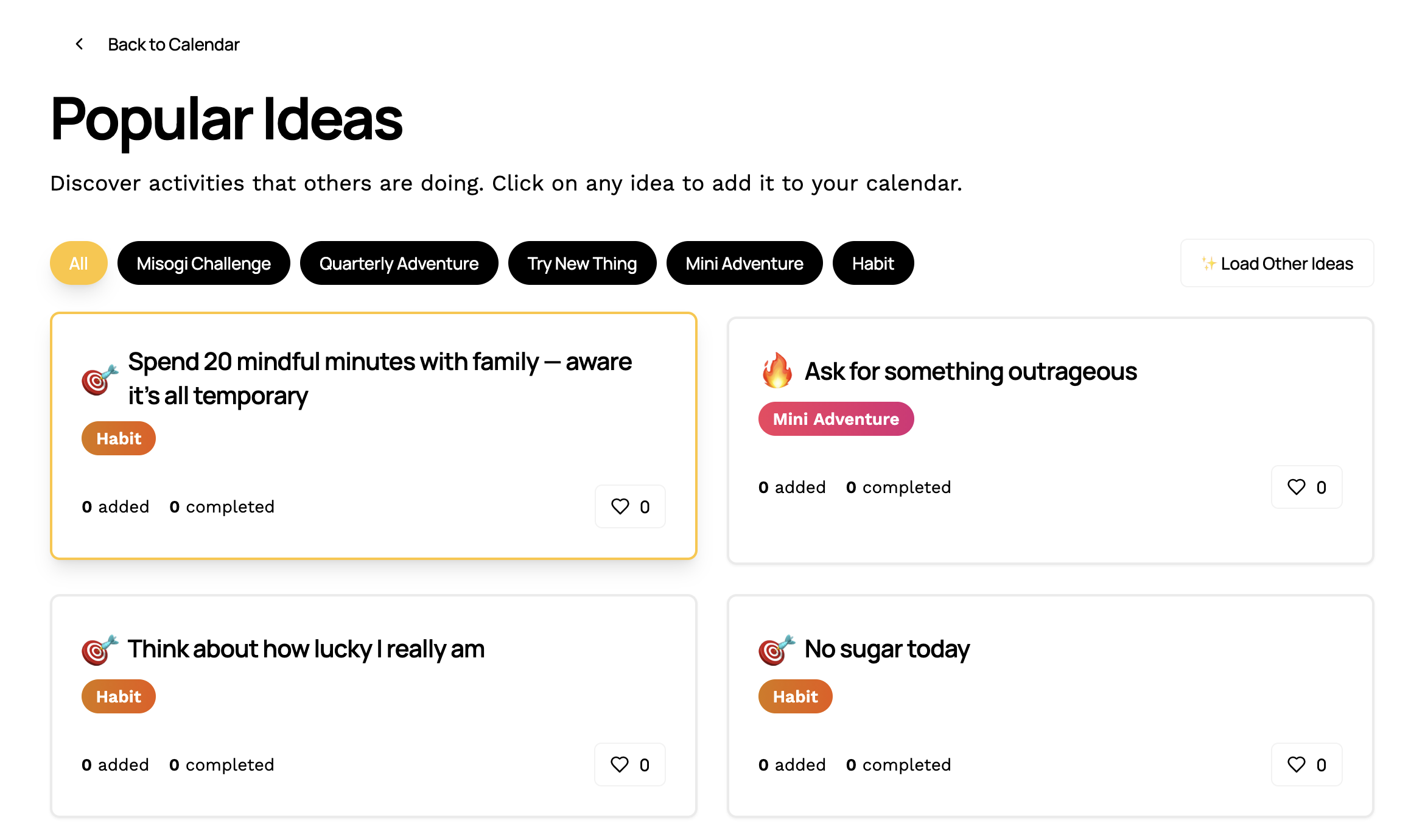Click the back chevron beside Back to Calendar
The width and height of the screenshot is (1411, 840).
click(79, 43)
